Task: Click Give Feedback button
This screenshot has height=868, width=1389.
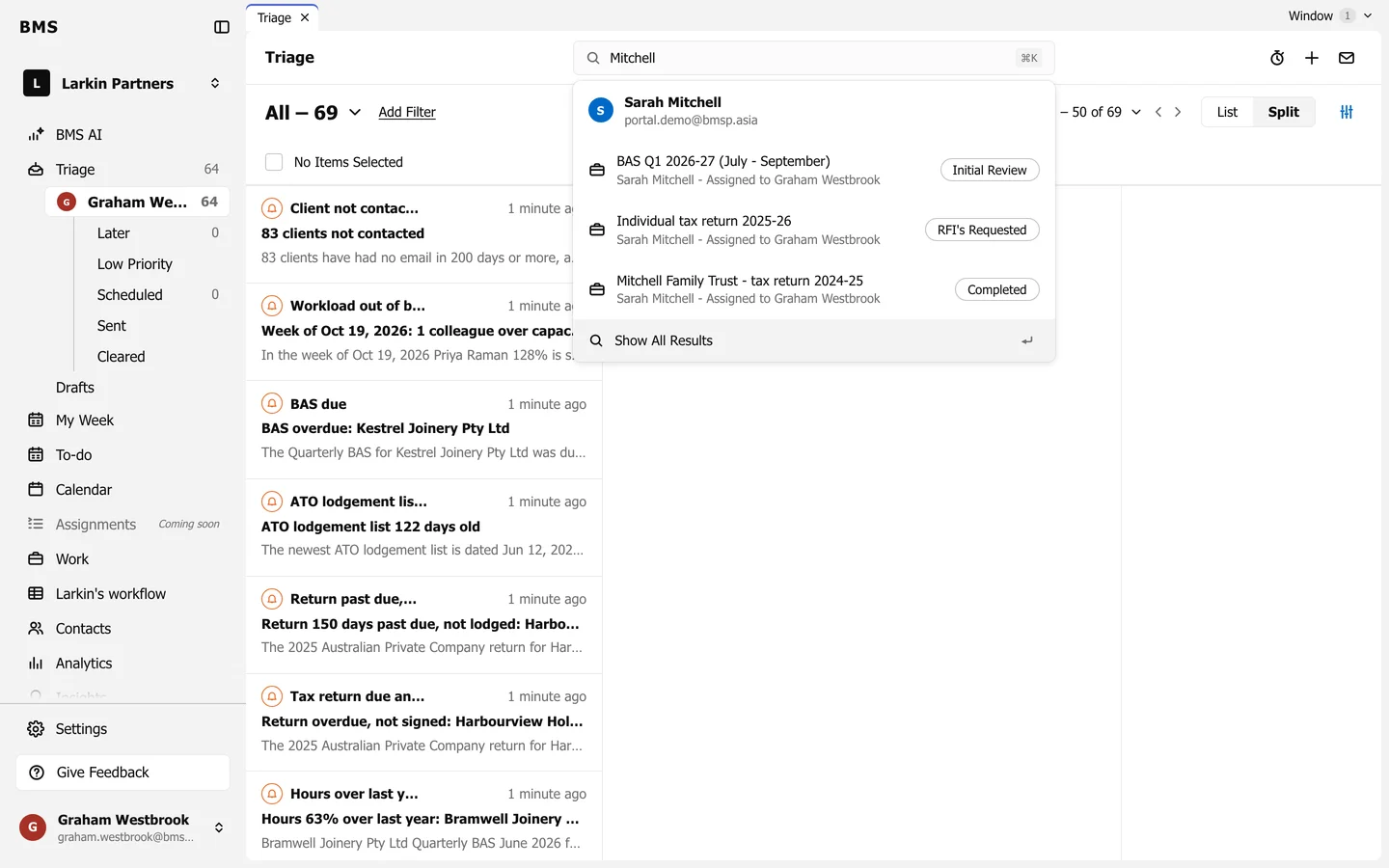Action: [123, 773]
